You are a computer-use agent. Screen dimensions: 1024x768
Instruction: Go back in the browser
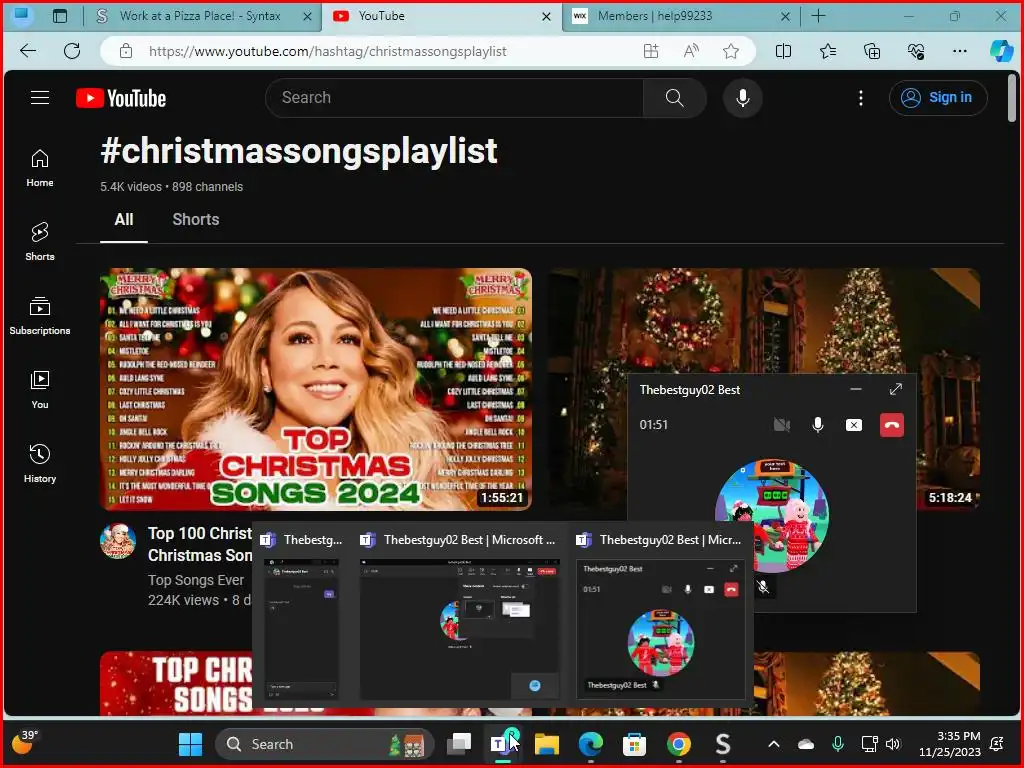(28, 51)
